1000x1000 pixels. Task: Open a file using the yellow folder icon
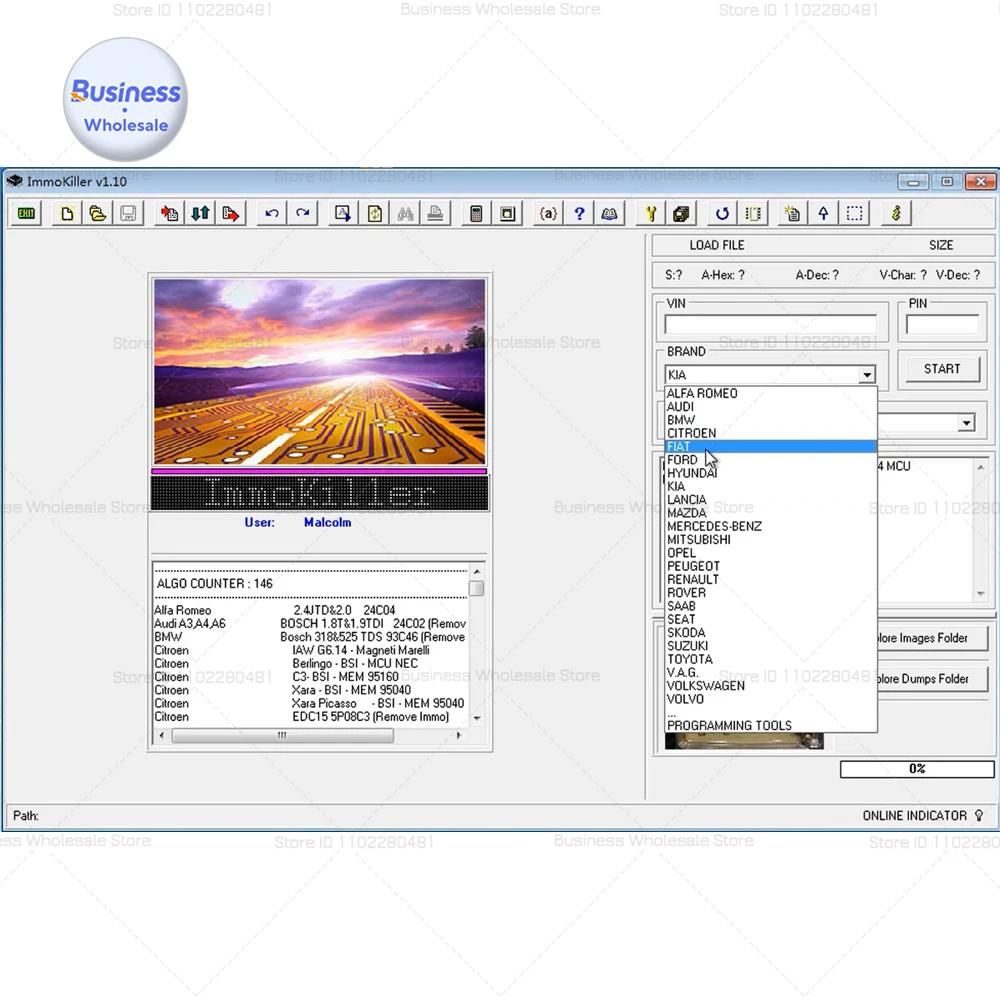point(98,214)
